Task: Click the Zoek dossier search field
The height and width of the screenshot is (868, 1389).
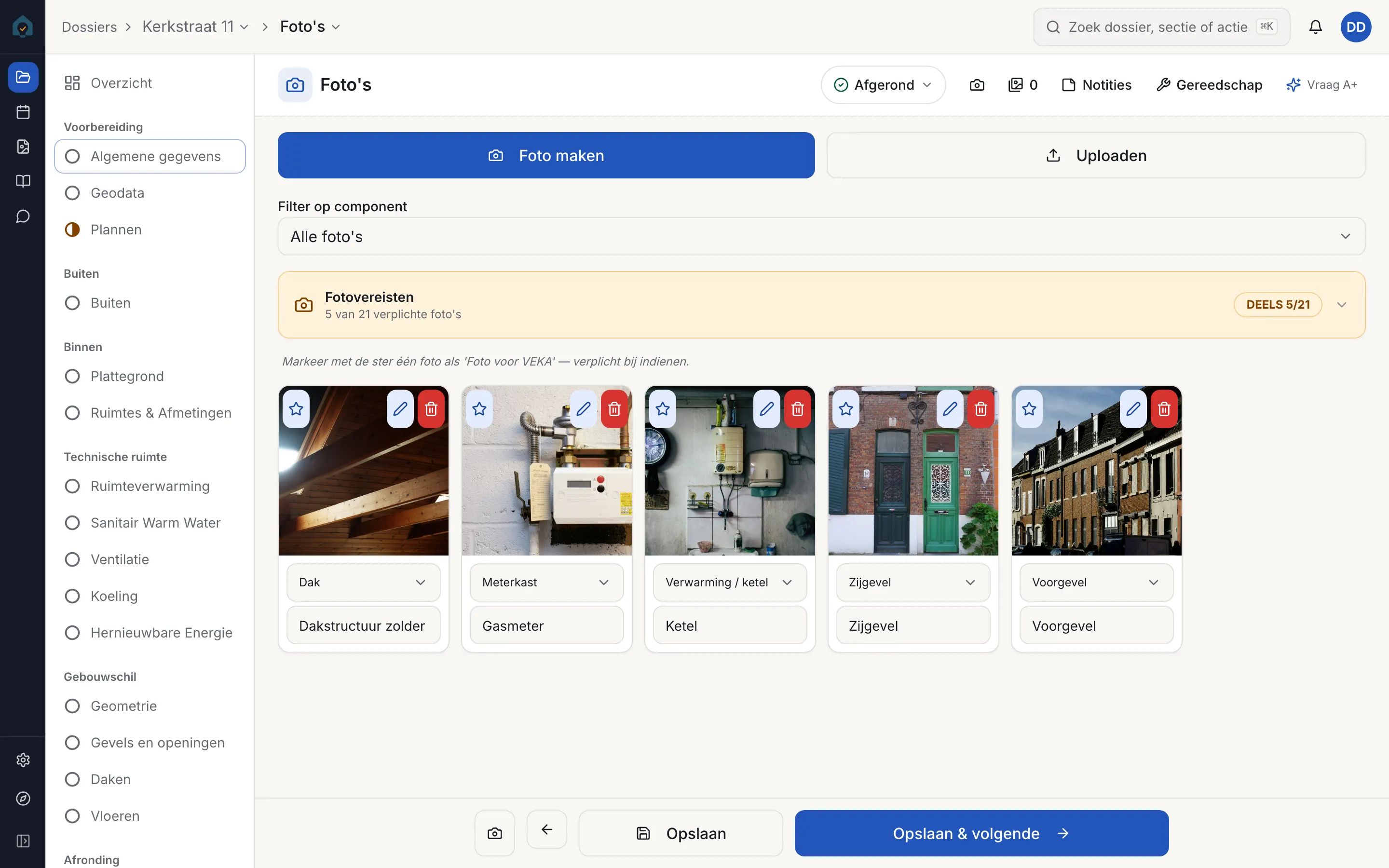Action: (x=1161, y=27)
